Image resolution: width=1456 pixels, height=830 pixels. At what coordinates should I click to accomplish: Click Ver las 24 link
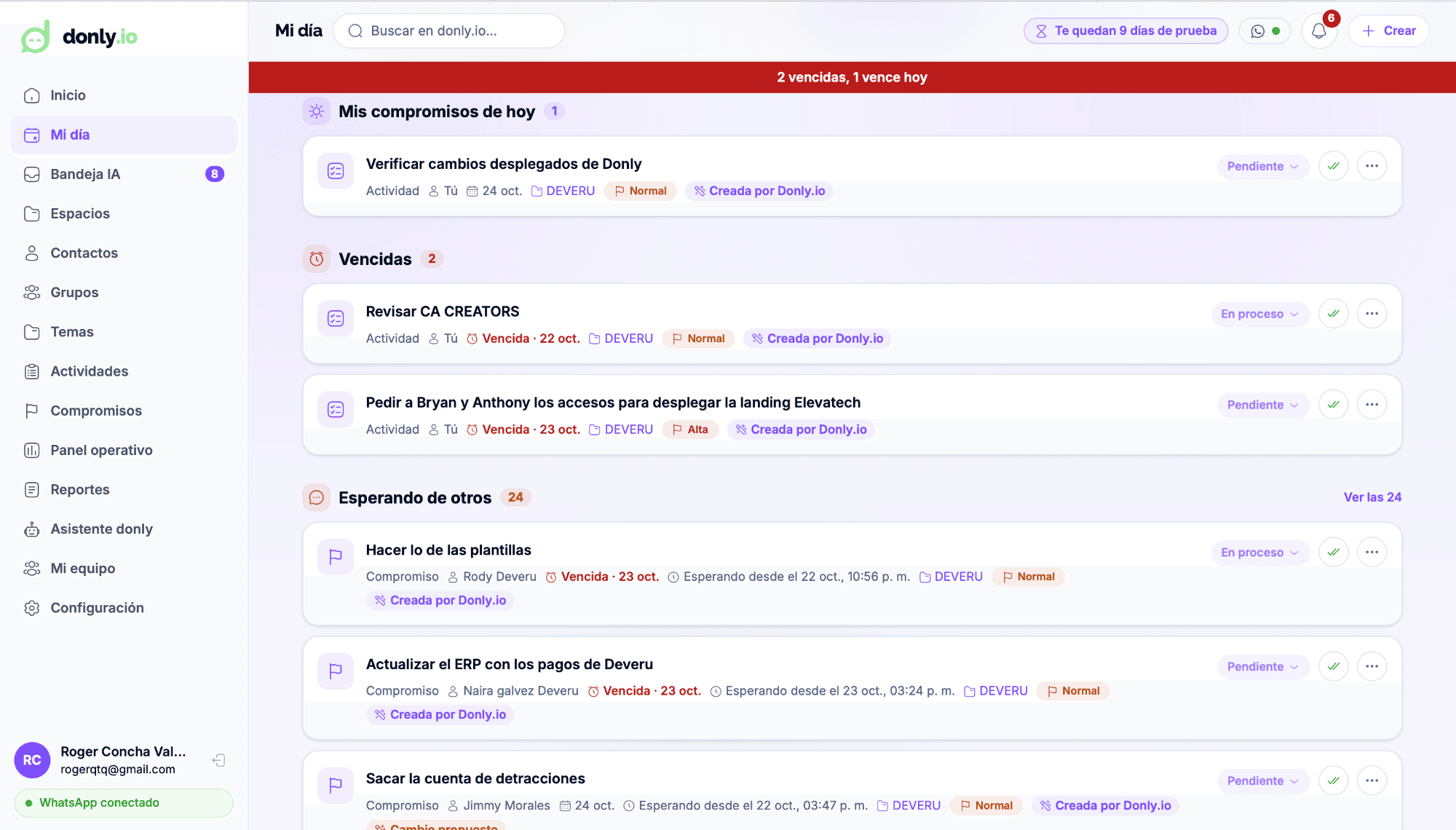coord(1372,497)
